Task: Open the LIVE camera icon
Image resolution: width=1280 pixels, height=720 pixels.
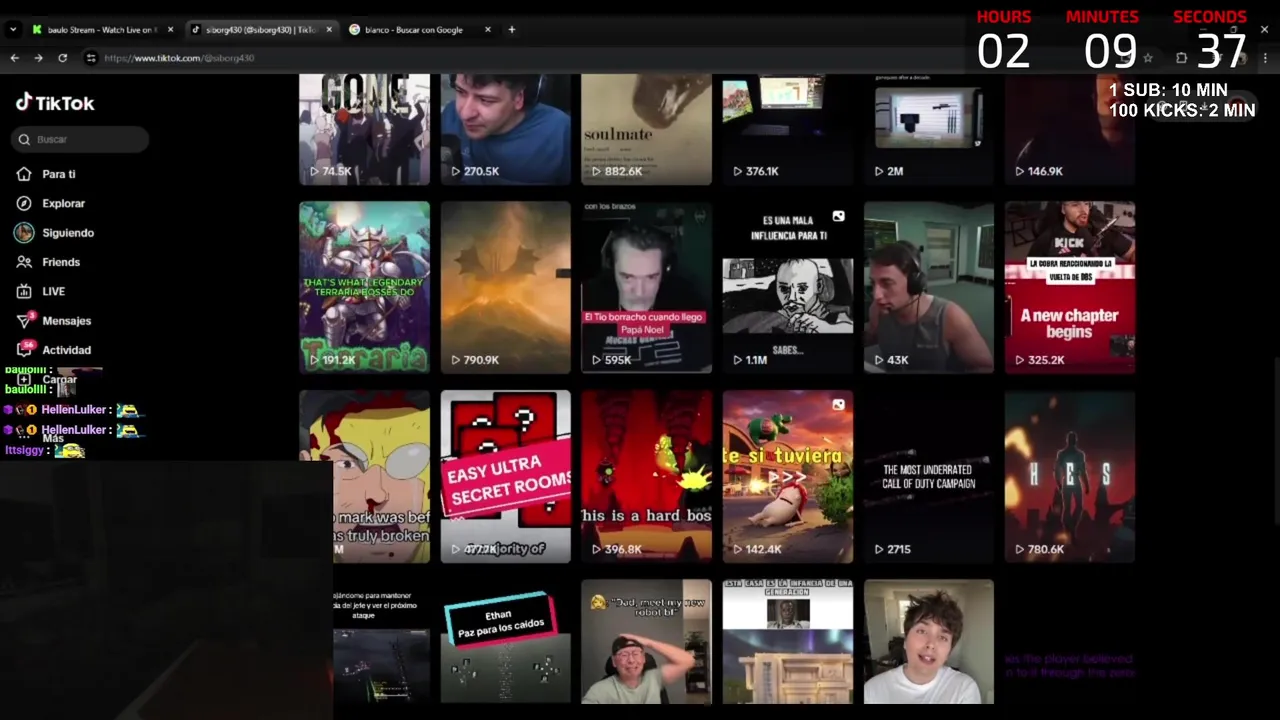Action: pos(24,291)
